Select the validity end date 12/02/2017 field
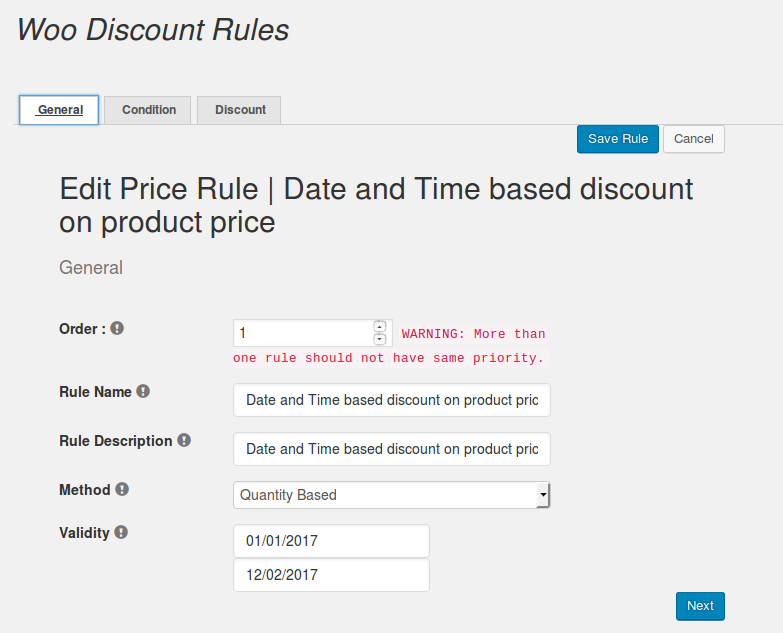Viewport: 783px width, 633px height. (x=331, y=575)
